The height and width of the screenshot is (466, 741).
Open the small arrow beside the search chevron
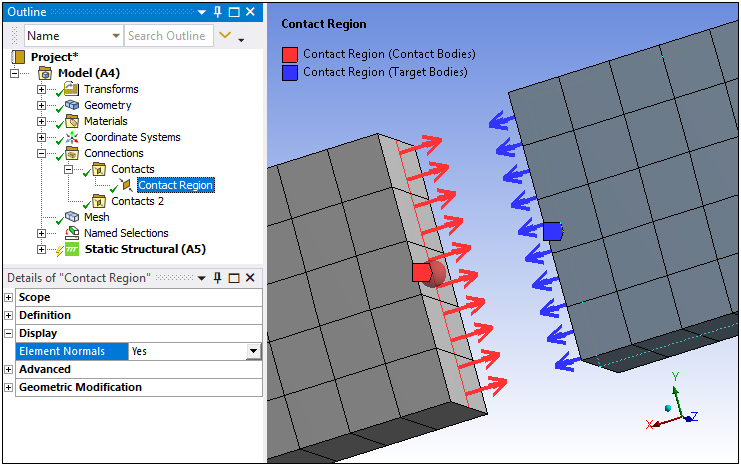click(241, 41)
